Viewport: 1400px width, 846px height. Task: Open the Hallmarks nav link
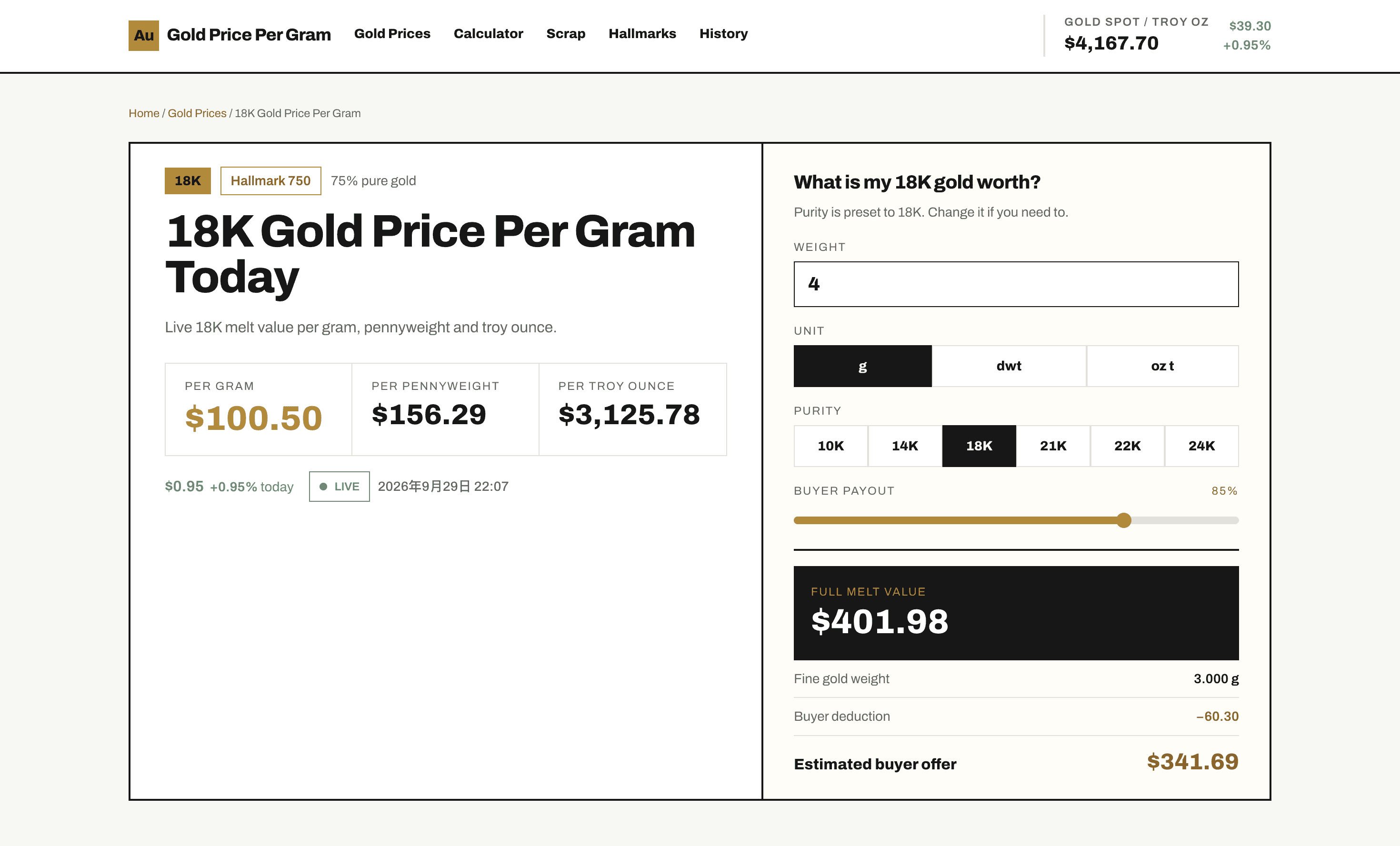pos(642,33)
